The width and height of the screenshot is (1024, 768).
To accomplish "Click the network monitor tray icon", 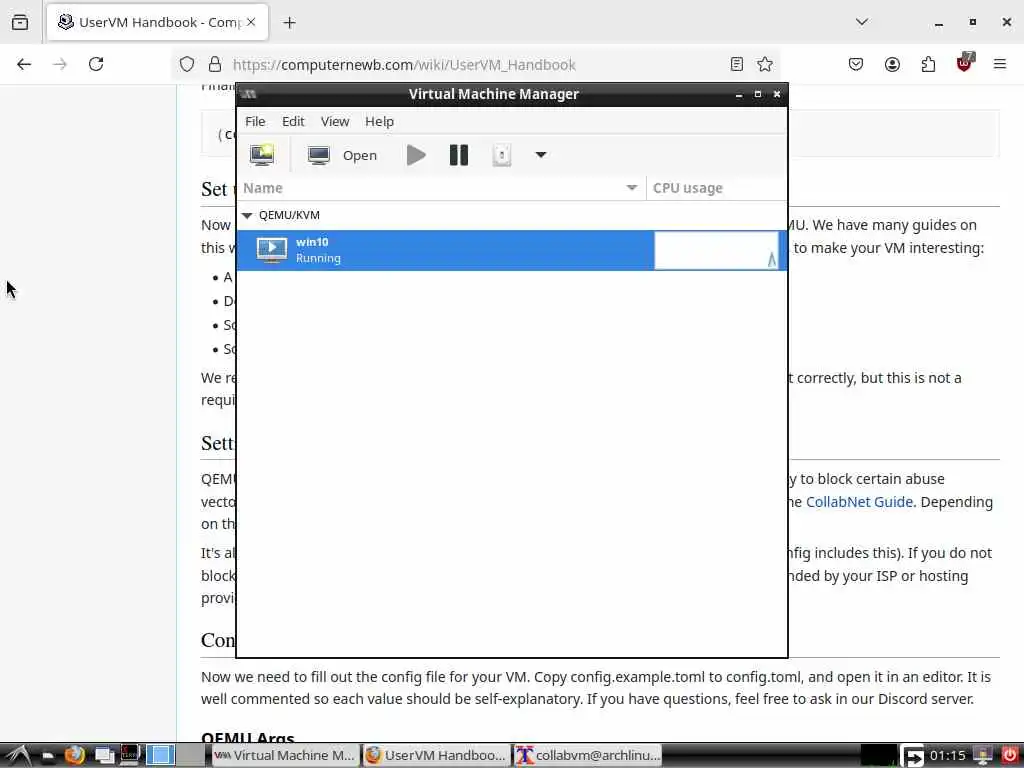I will (982, 755).
